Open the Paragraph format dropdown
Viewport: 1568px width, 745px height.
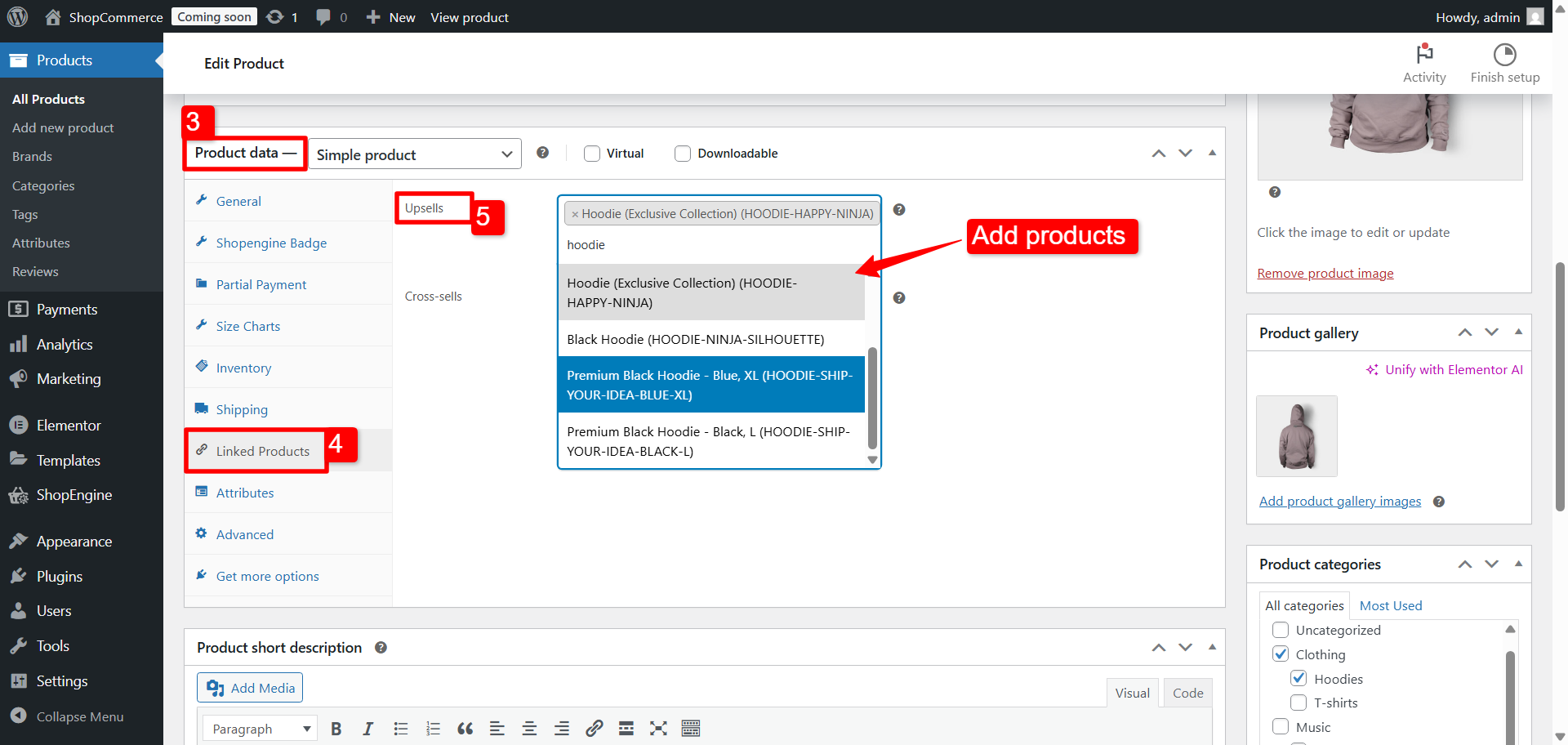(260, 729)
